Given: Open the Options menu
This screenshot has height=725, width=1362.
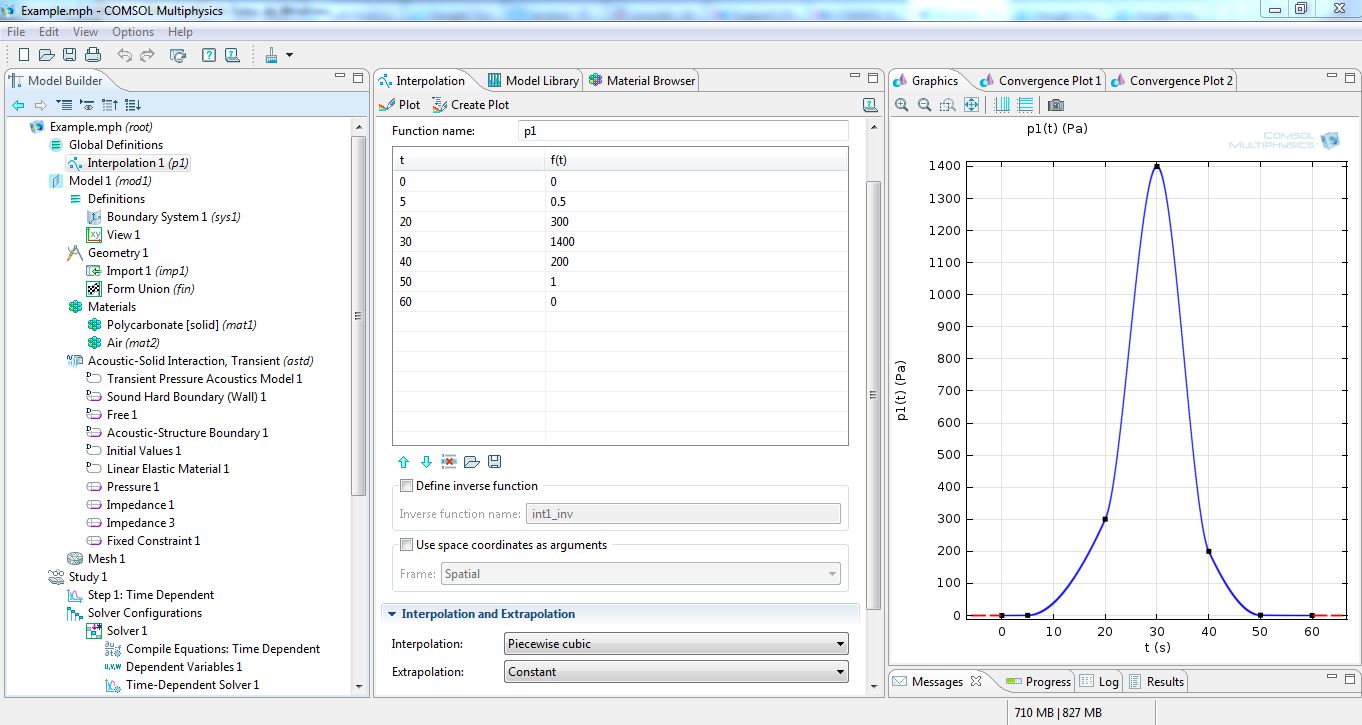Looking at the screenshot, I should click(132, 32).
